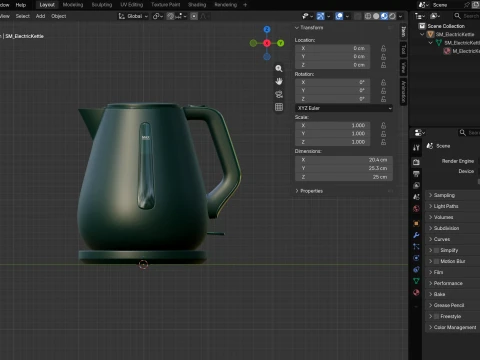Open the Object Data mesh tab icon
This screenshot has height=360, width=480.
(416, 281)
